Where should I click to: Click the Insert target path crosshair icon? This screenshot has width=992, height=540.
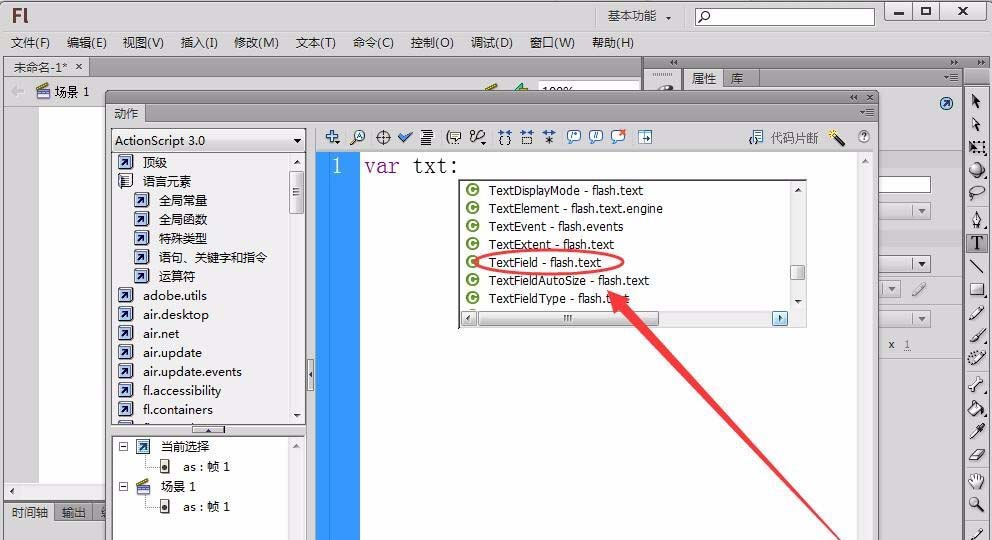[383, 138]
